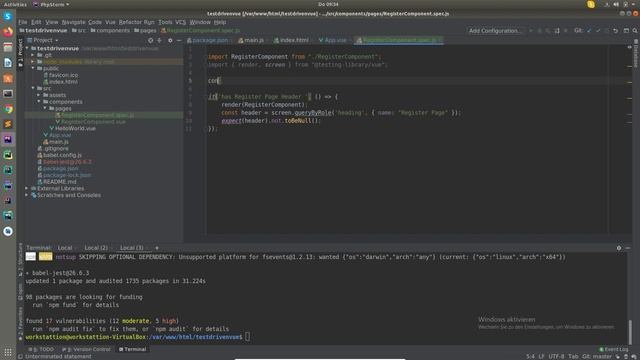Open the VCS menu
The image size is (640, 360).
[x=180, y=22]
